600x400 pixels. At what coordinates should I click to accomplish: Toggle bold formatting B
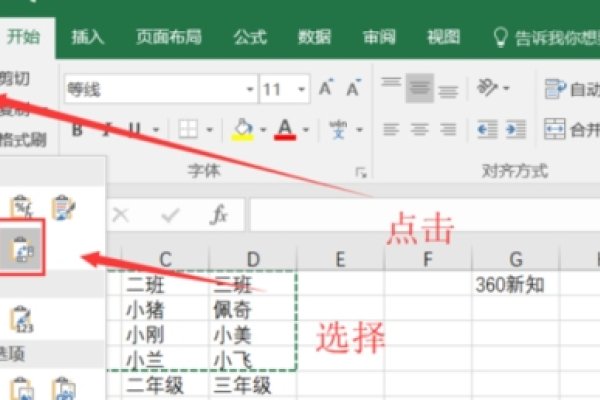(x=77, y=129)
